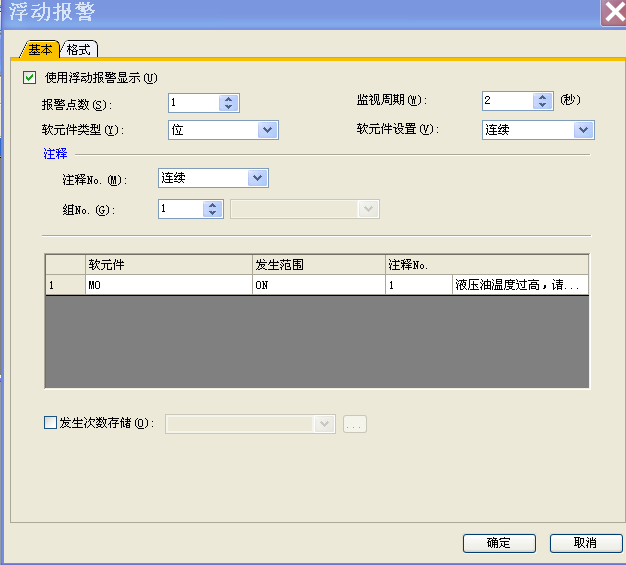Select comment cell 液压油温度过高
626x565 pixels.
[x=519, y=285]
